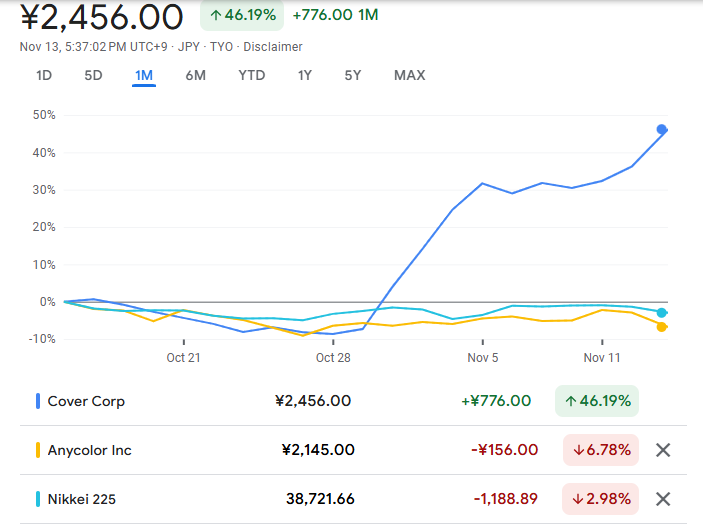Select the MAX time range
The width and height of the screenshot is (703, 528).
tap(409, 75)
